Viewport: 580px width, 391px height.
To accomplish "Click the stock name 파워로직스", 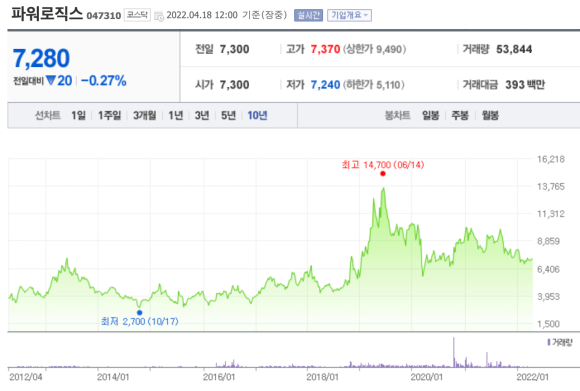I will point(47,14).
